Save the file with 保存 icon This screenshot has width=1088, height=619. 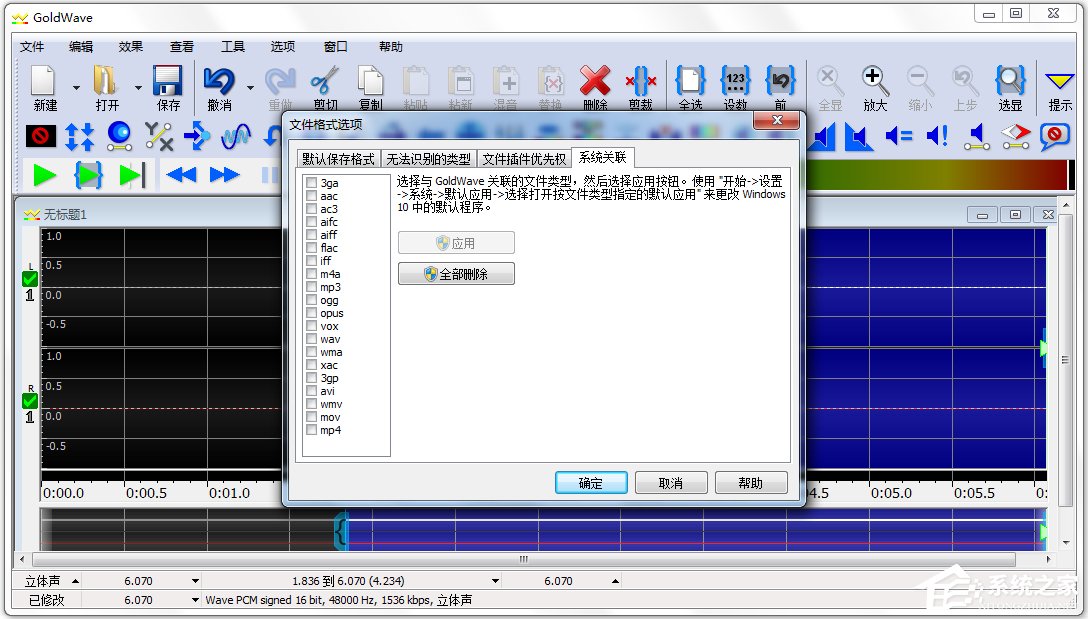(x=168, y=82)
